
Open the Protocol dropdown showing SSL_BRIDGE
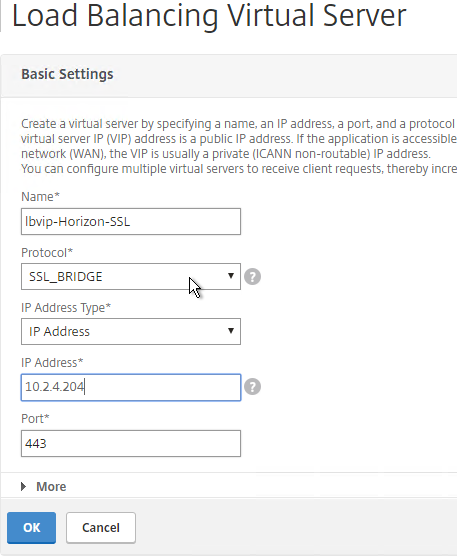(131, 277)
